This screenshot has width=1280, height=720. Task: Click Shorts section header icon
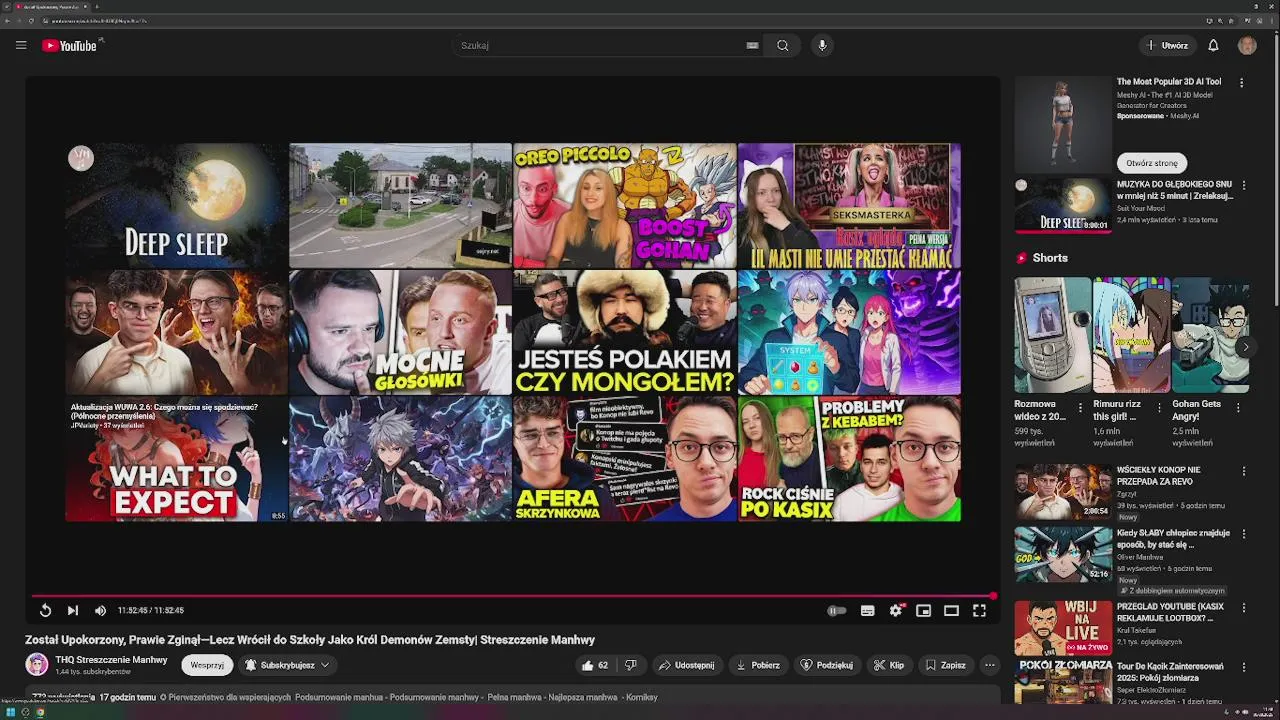1021,258
